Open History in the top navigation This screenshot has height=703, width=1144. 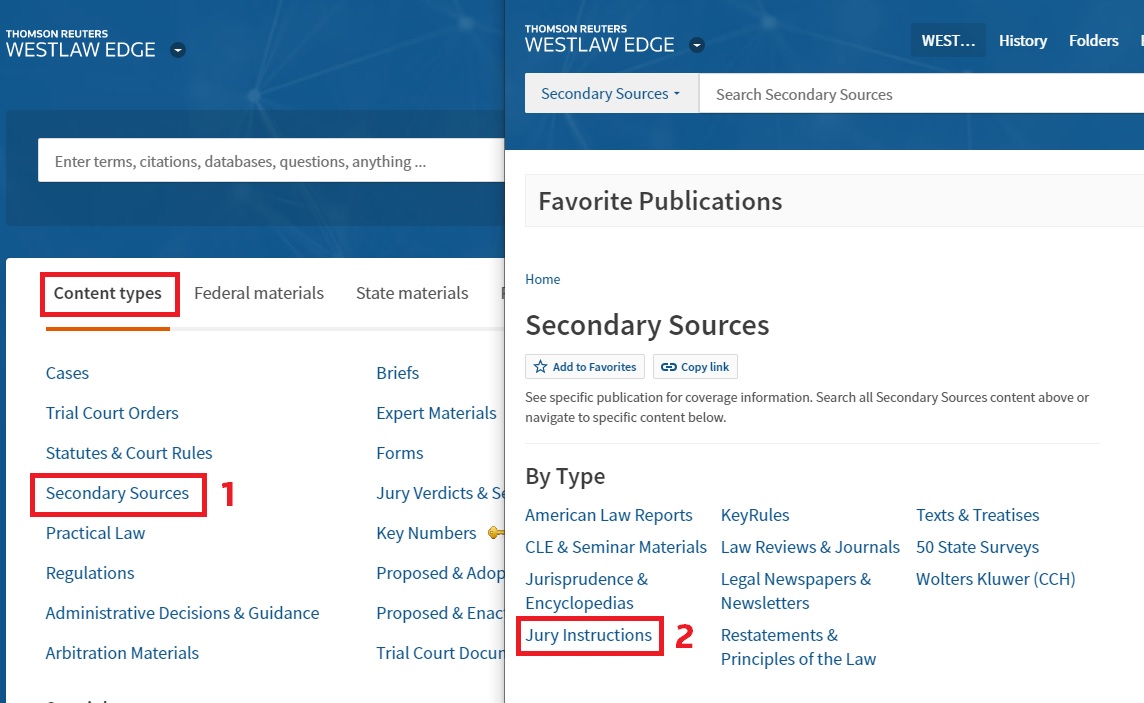(x=1022, y=41)
